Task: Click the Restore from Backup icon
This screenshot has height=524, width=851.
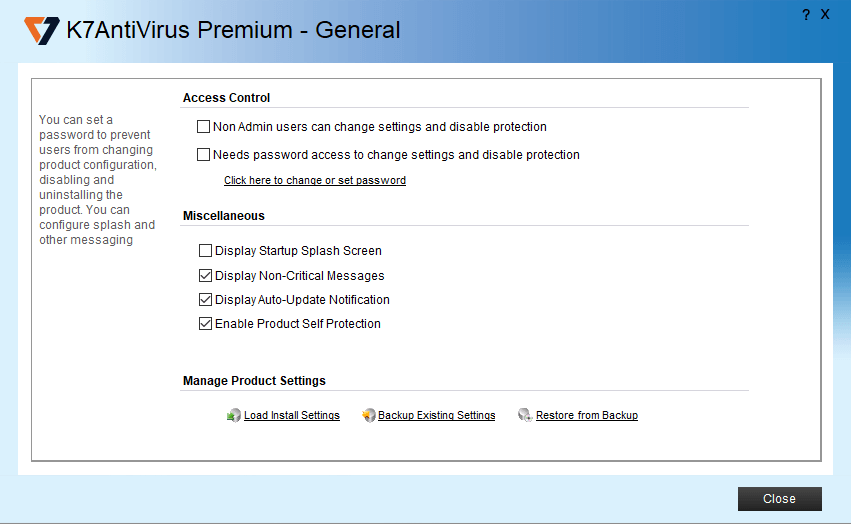Action: [525, 416]
